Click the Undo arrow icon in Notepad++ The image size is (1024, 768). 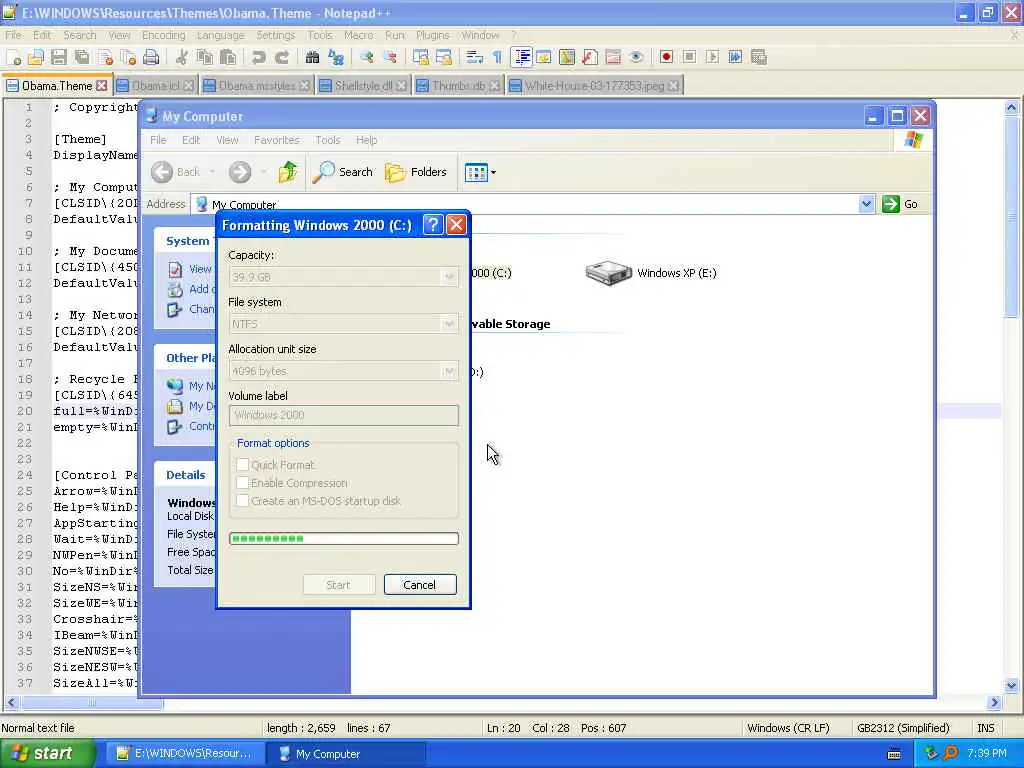(x=259, y=57)
